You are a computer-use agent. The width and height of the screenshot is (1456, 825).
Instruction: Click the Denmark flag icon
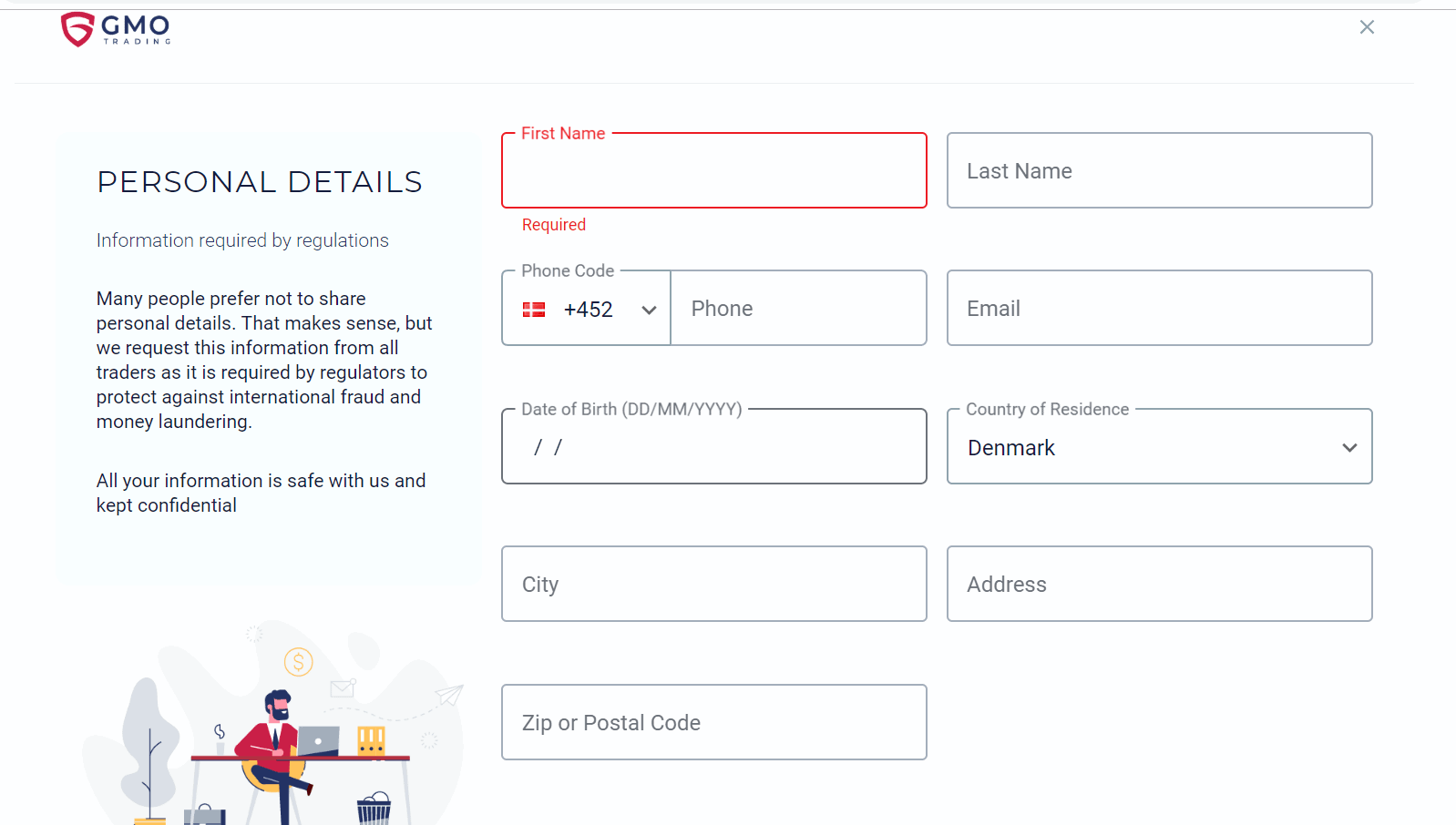[x=534, y=310]
